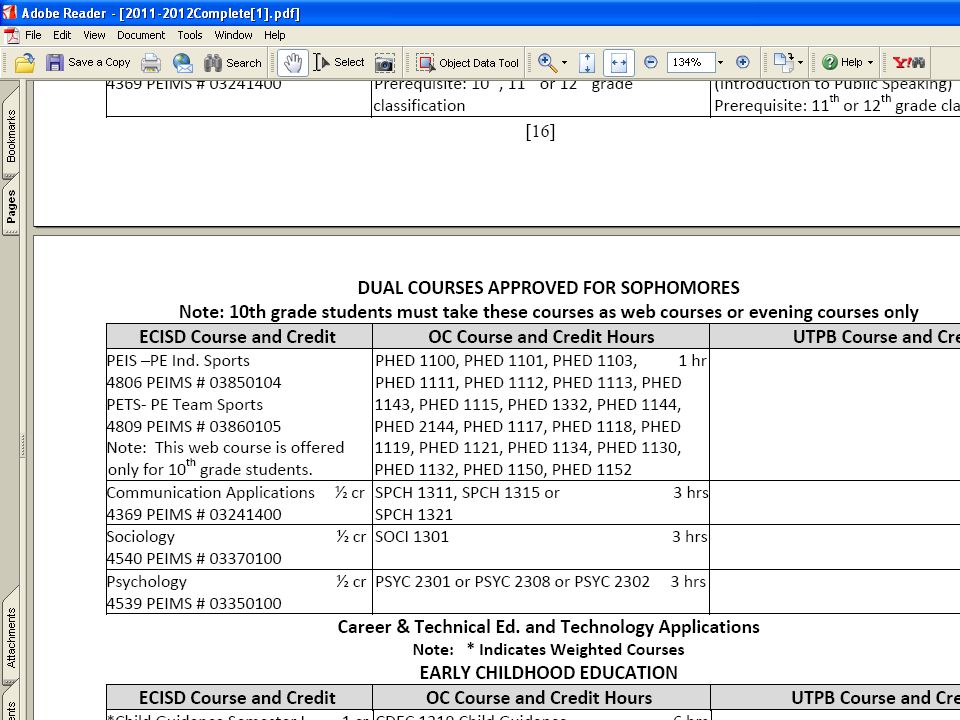Click Adobe Reader title bar icon
Screen dimensions: 960x720
click(9, 12)
